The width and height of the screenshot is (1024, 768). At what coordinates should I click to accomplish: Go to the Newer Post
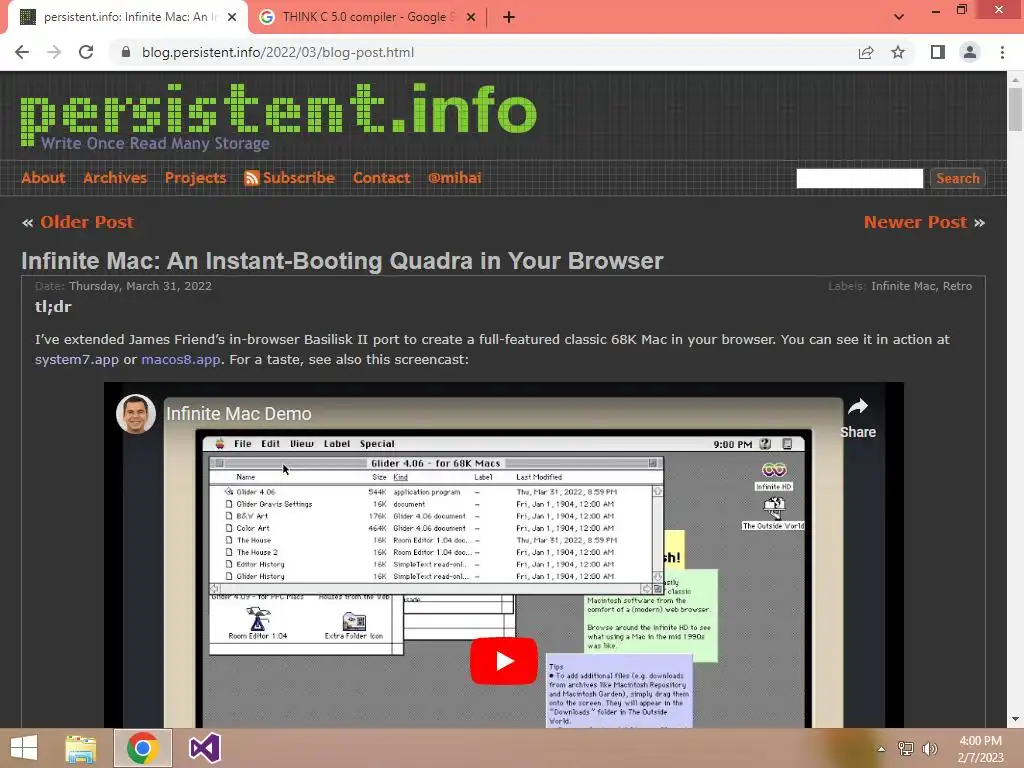[x=915, y=222]
